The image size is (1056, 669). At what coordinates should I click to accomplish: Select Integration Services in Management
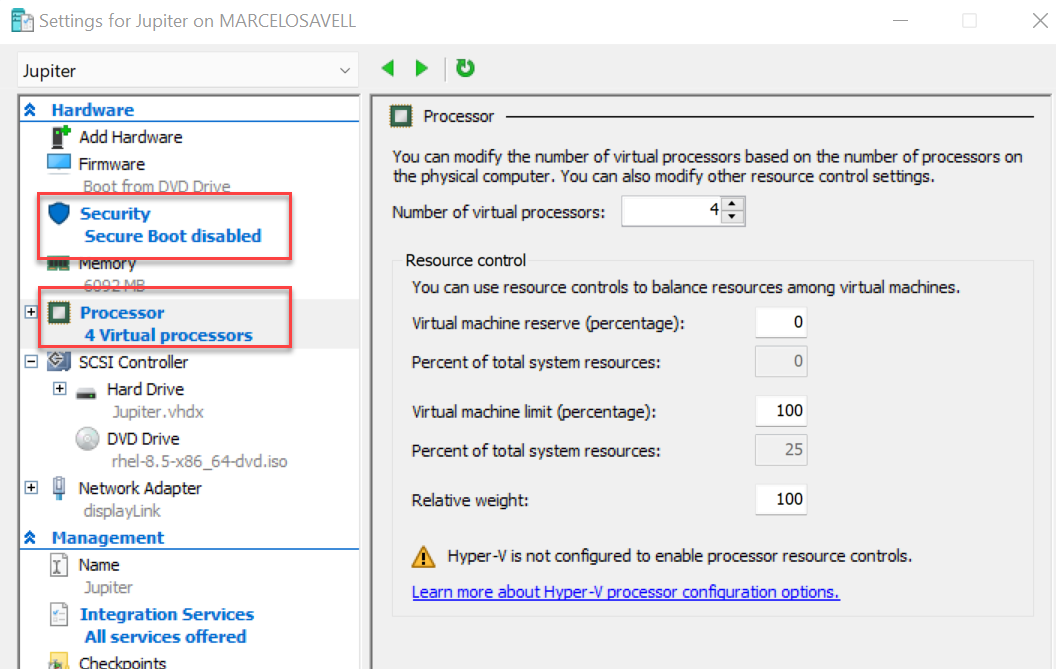click(166, 614)
